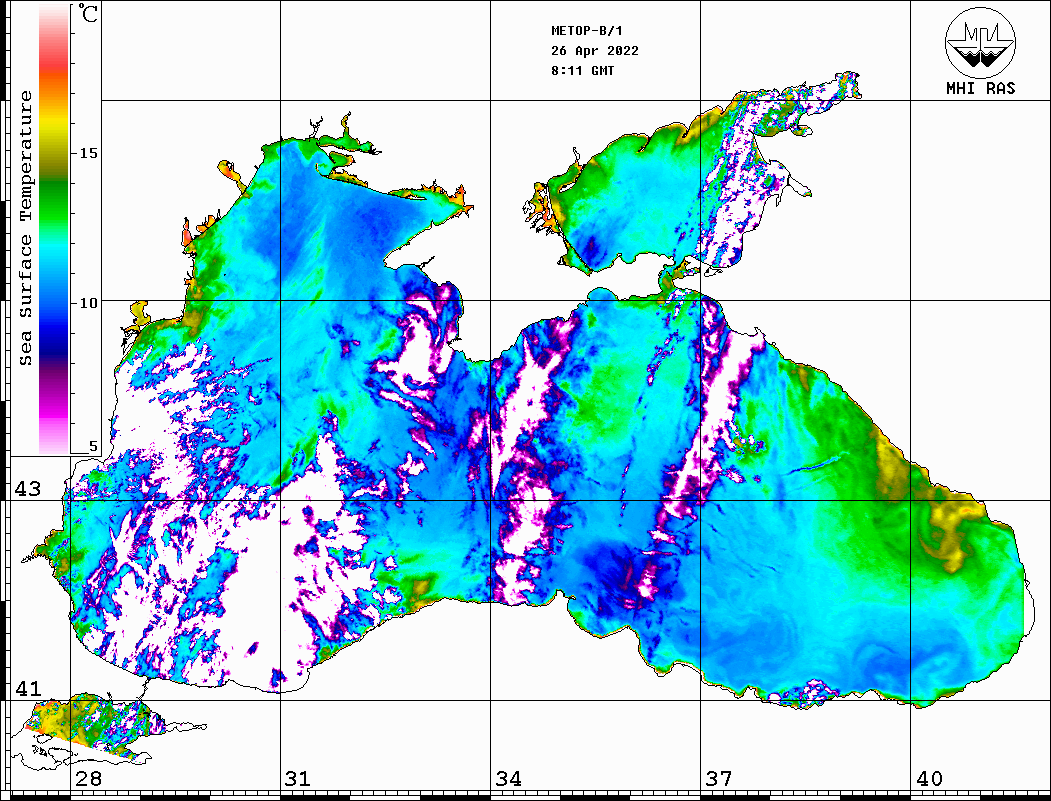1051x801 pixels.
Task: Click latitude label '43'
Action: click(28, 489)
